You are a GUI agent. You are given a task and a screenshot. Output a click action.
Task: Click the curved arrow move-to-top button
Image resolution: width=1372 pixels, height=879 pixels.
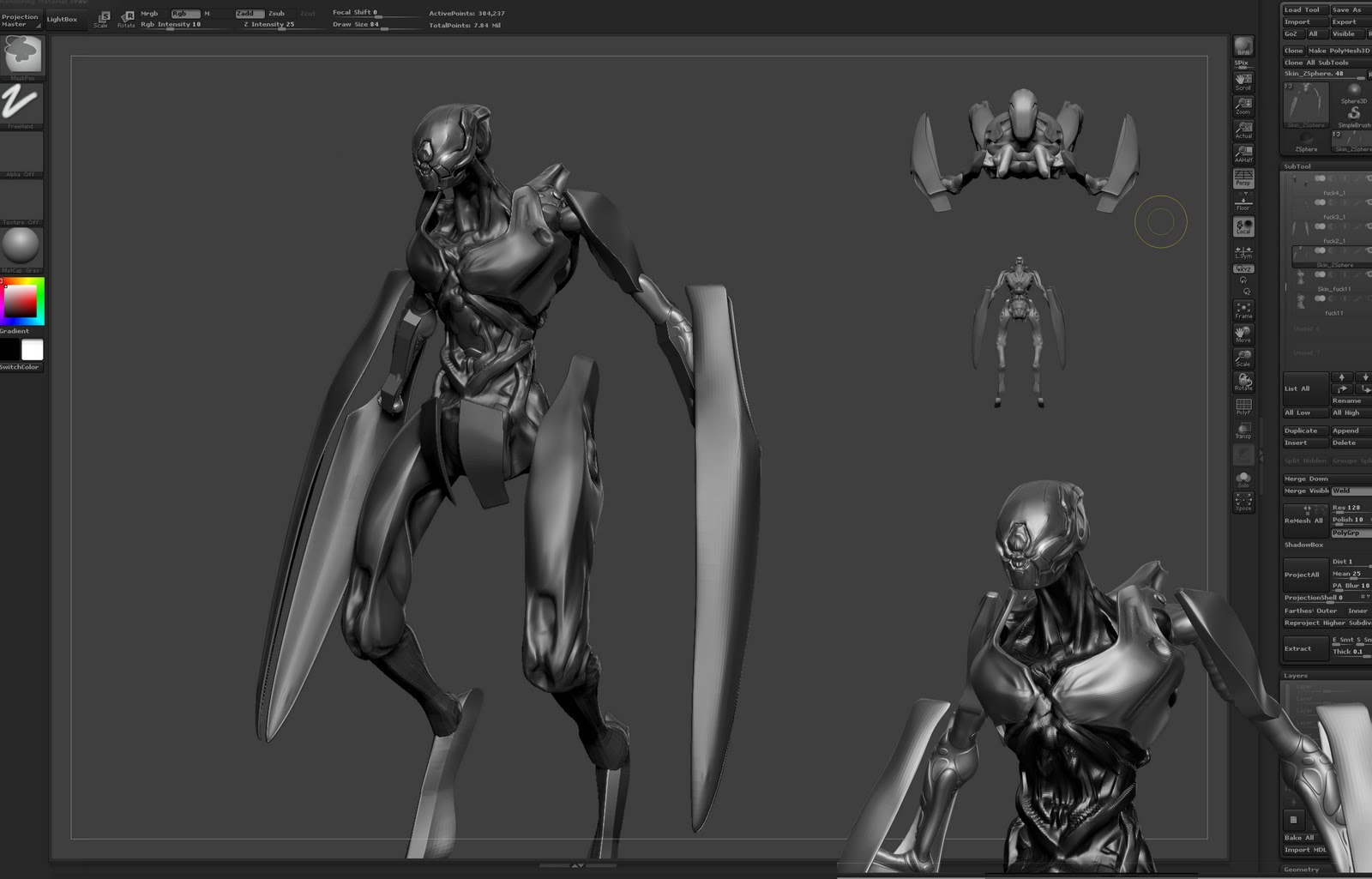[x=1342, y=389]
